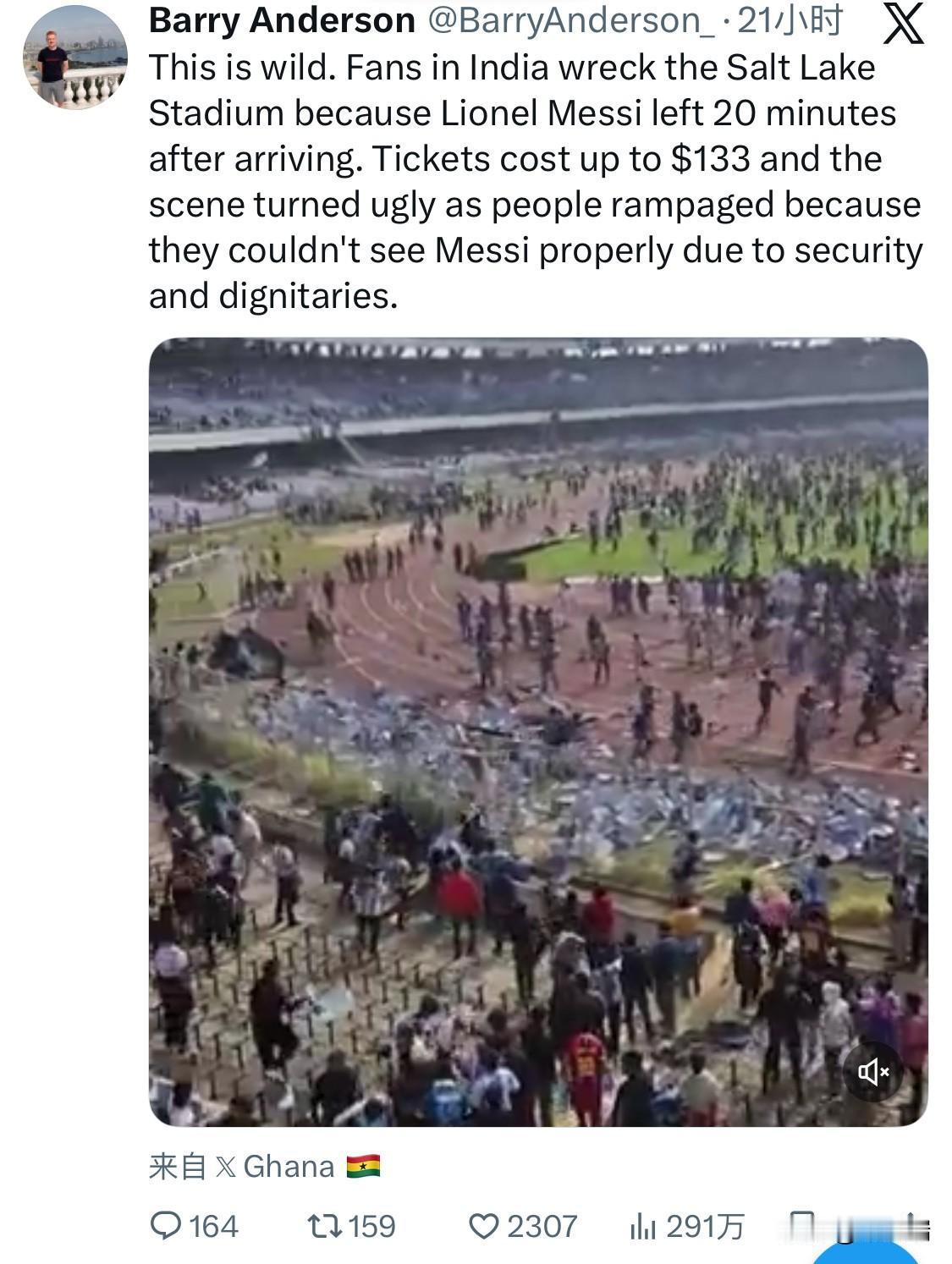
Task: Expand the tweet text about Messi
Action: point(535,181)
